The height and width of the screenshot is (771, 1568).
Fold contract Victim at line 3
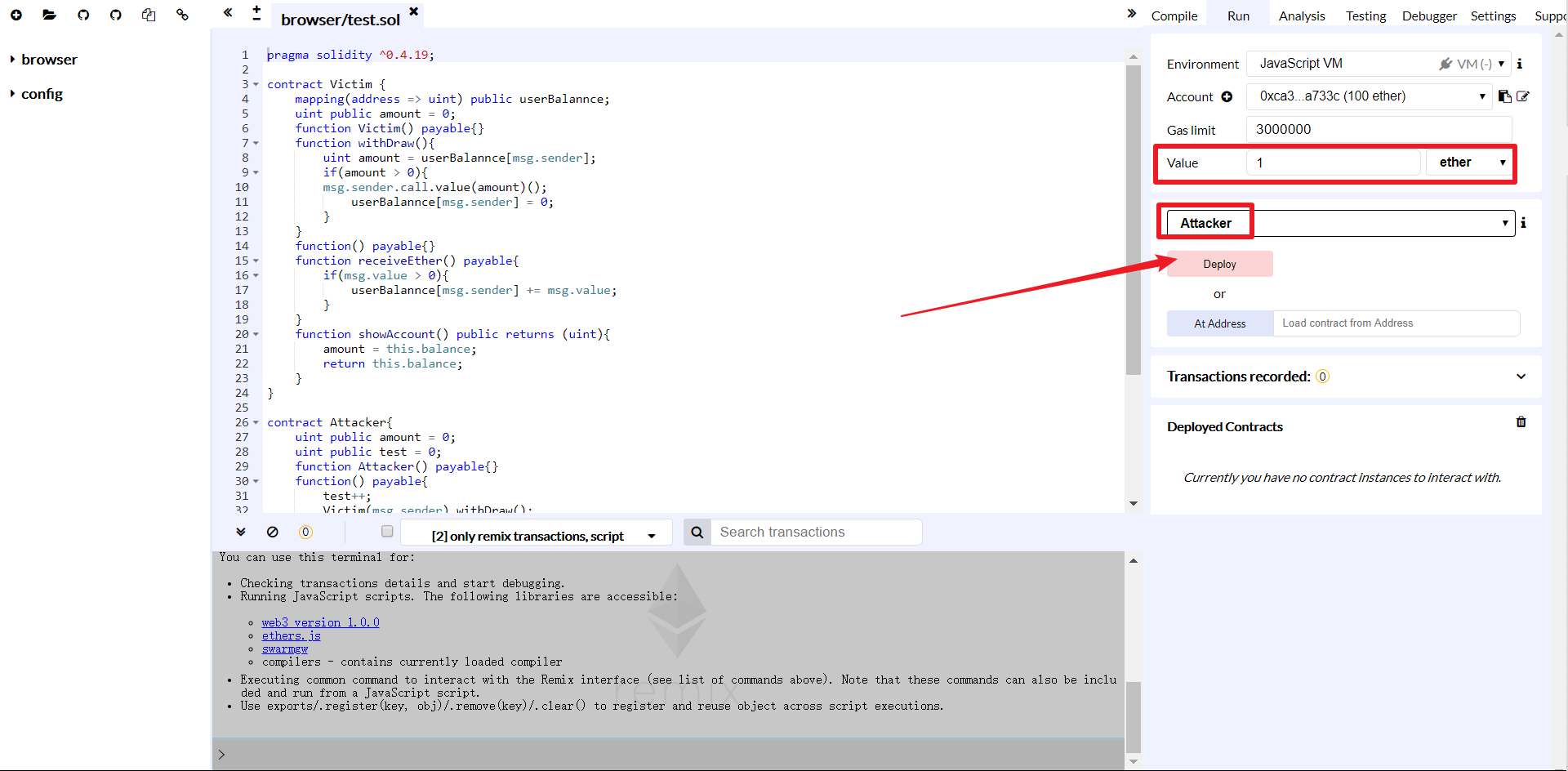click(x=256, y=84)
